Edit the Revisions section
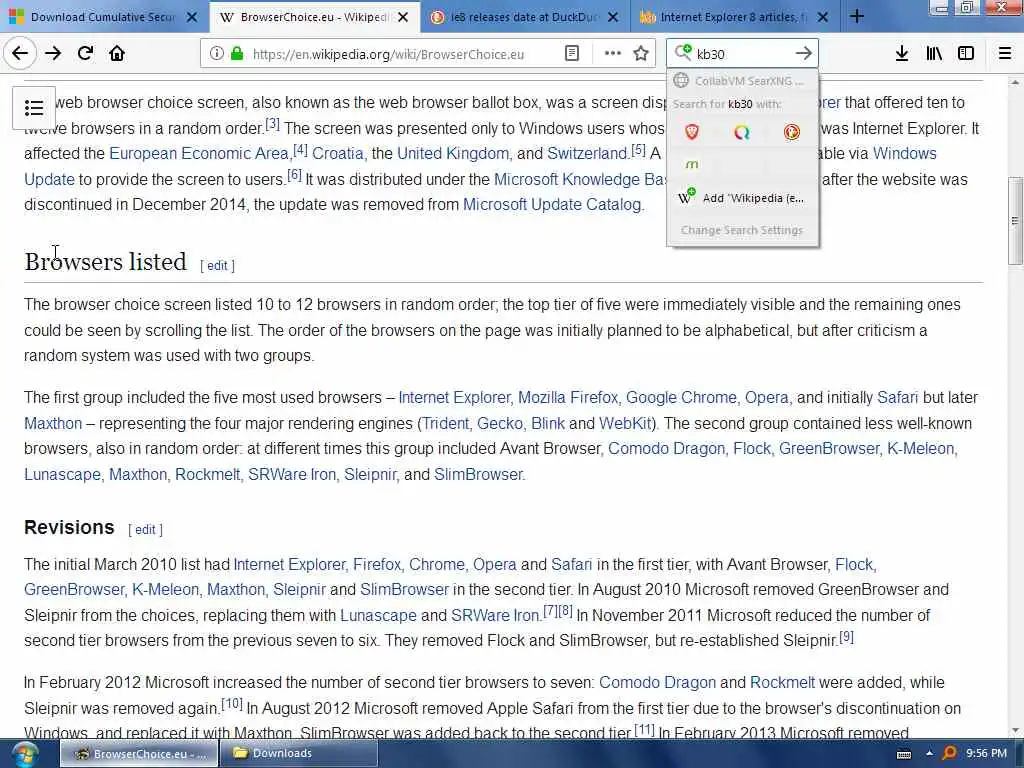The width and height of the screenshot is (1024, 768). click(145, 530)
